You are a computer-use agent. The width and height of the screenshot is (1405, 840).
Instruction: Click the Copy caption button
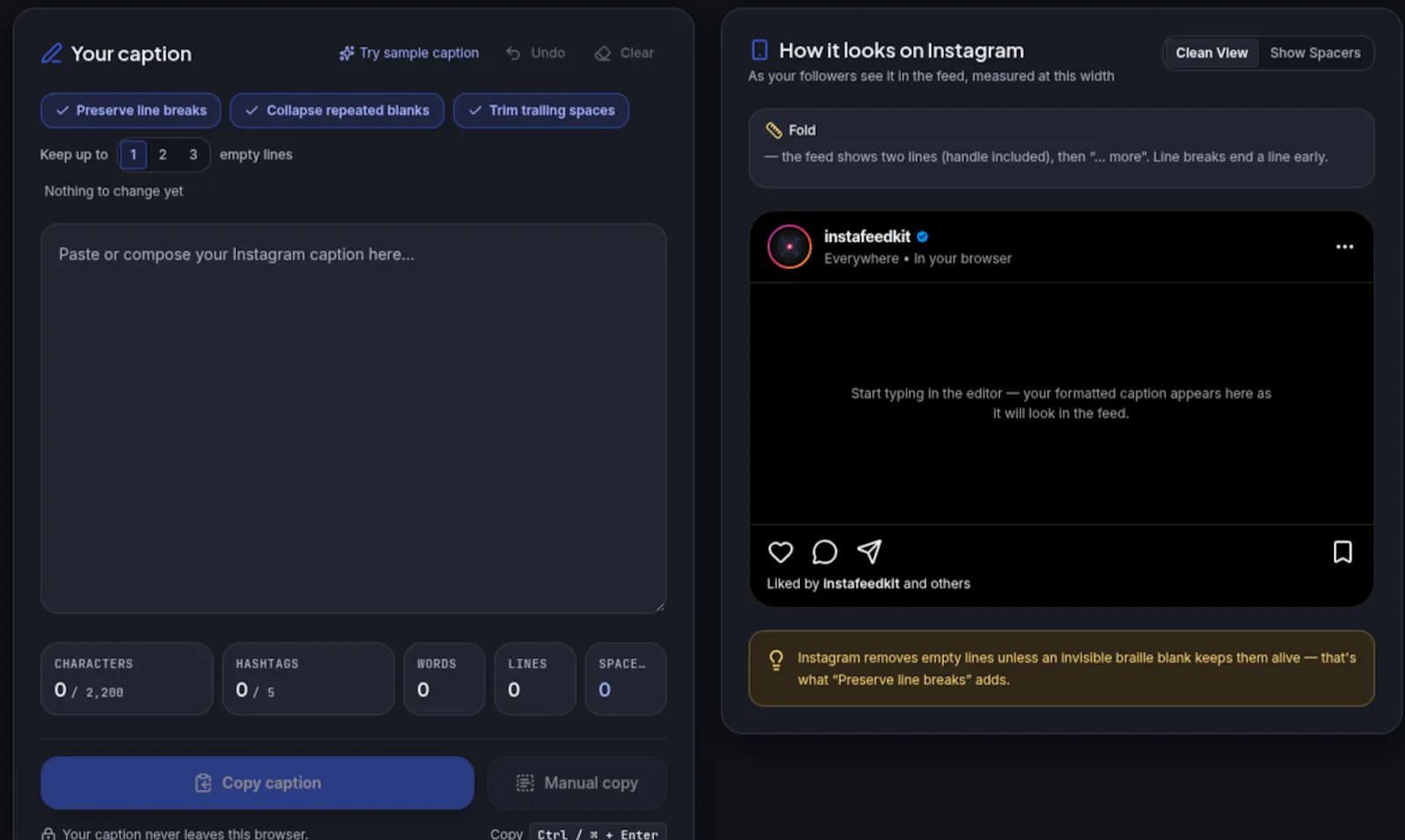[x=257, y=783]
